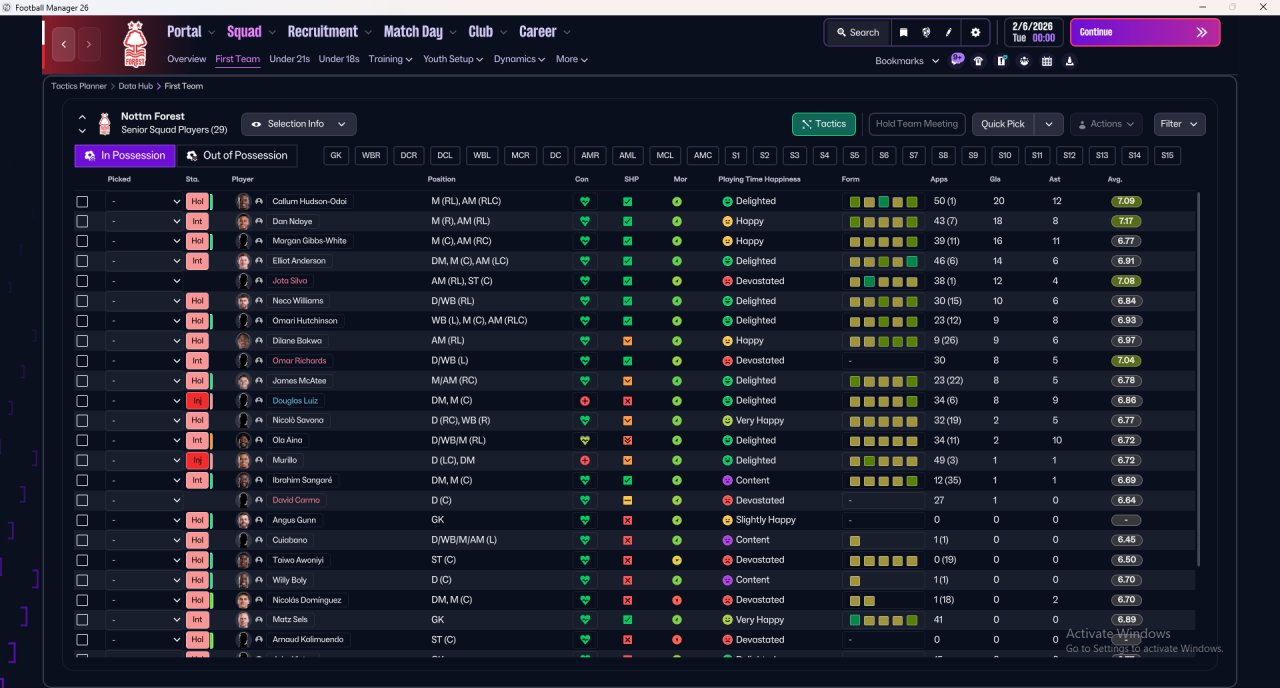
Task: Click Dan Ndoye's player portrait
Action: [243, 221]
